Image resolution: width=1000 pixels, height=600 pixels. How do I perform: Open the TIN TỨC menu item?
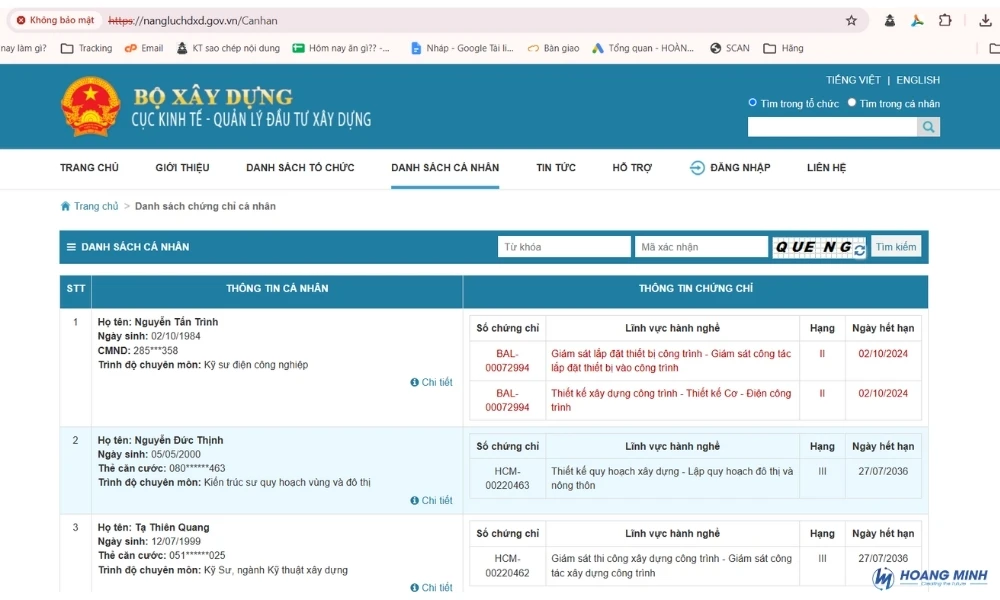coord(556,168)
